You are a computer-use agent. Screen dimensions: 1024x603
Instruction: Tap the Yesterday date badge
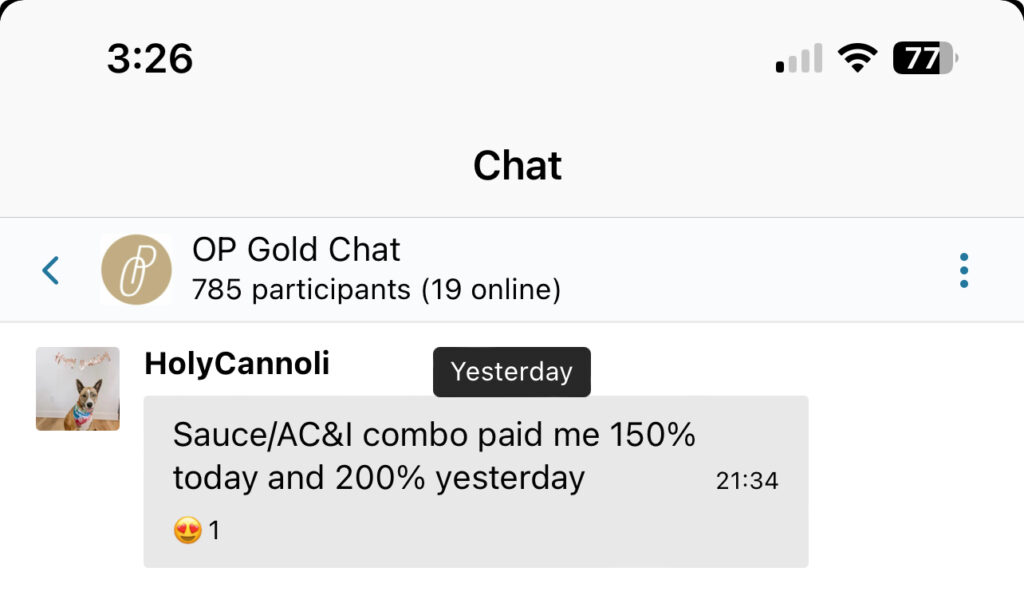point(511,372)
